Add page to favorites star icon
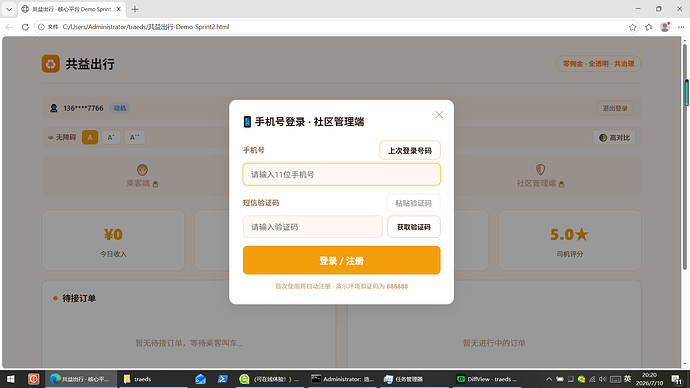The width and height of the screenshot is (690, 388). point(632,27)
